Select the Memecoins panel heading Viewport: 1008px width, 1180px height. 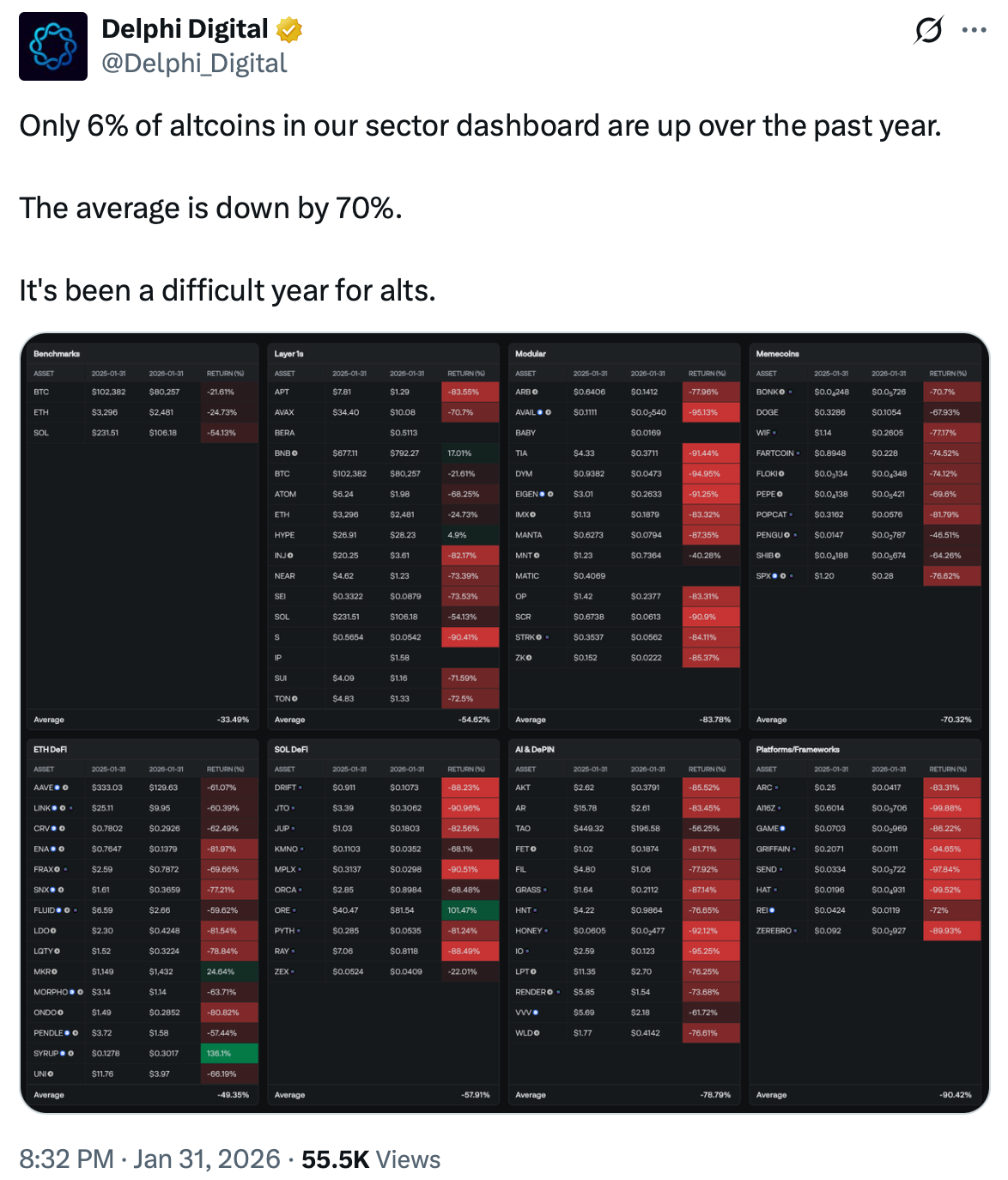(777, 354)
